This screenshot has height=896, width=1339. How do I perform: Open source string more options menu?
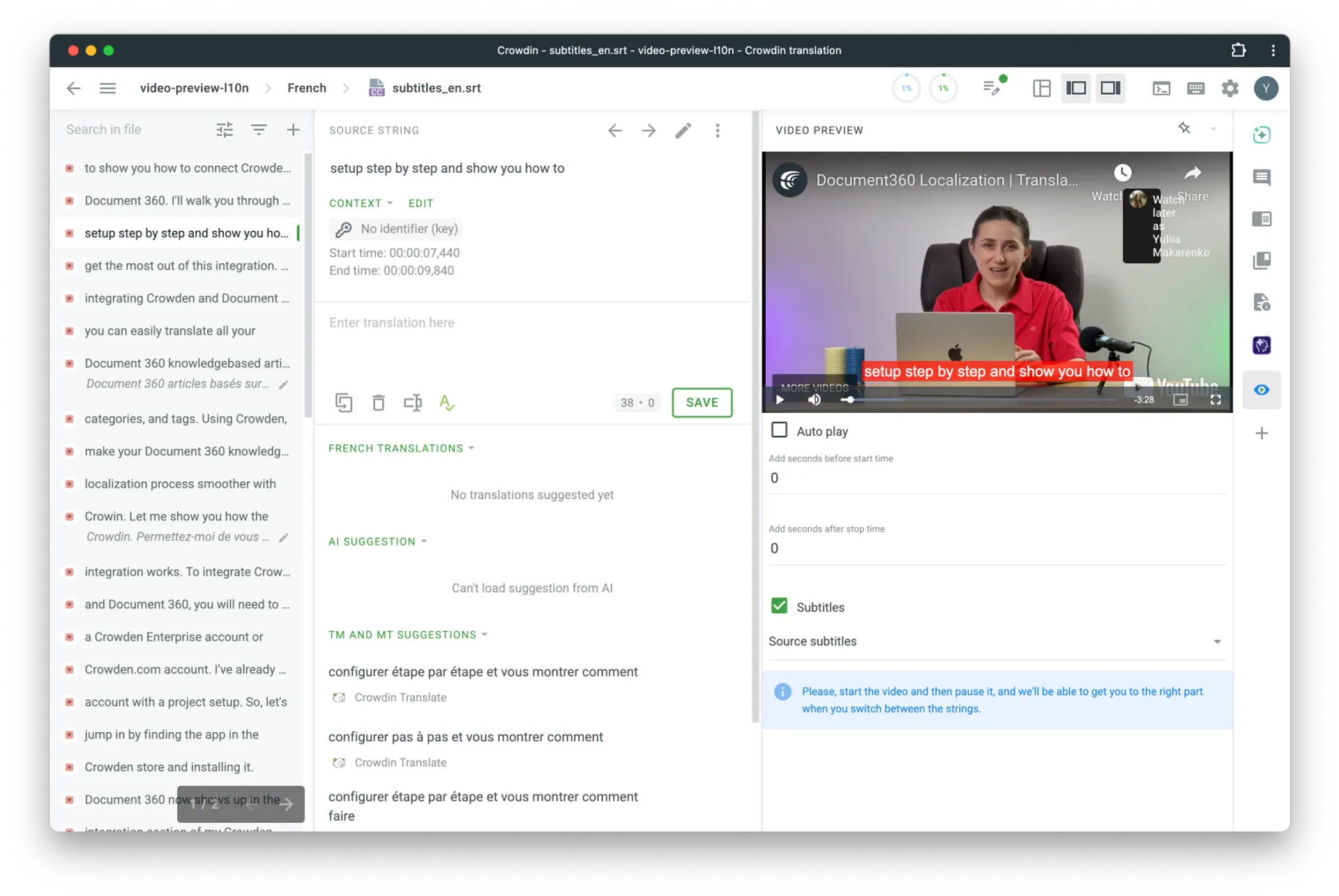pos(717,130)
